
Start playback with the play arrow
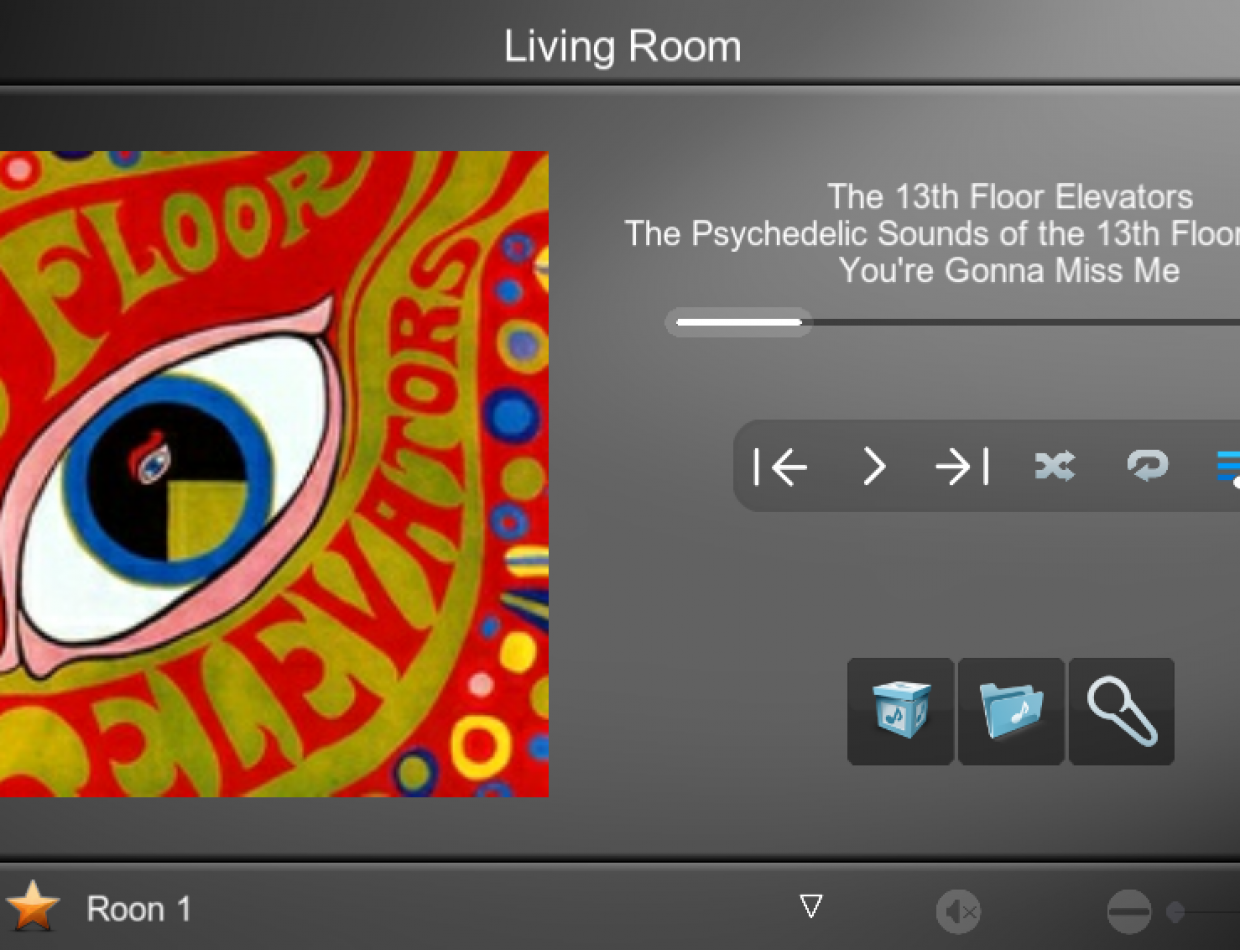click(x=874, y=466)
